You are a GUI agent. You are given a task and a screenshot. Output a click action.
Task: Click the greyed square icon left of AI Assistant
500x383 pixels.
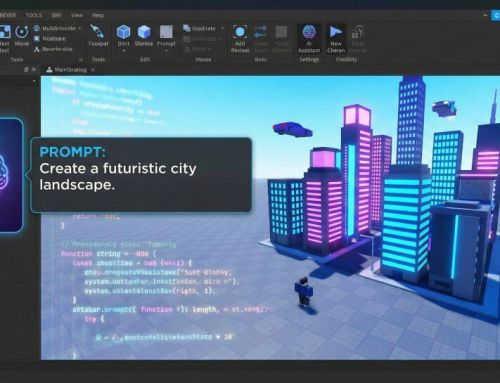pos(281,32)
